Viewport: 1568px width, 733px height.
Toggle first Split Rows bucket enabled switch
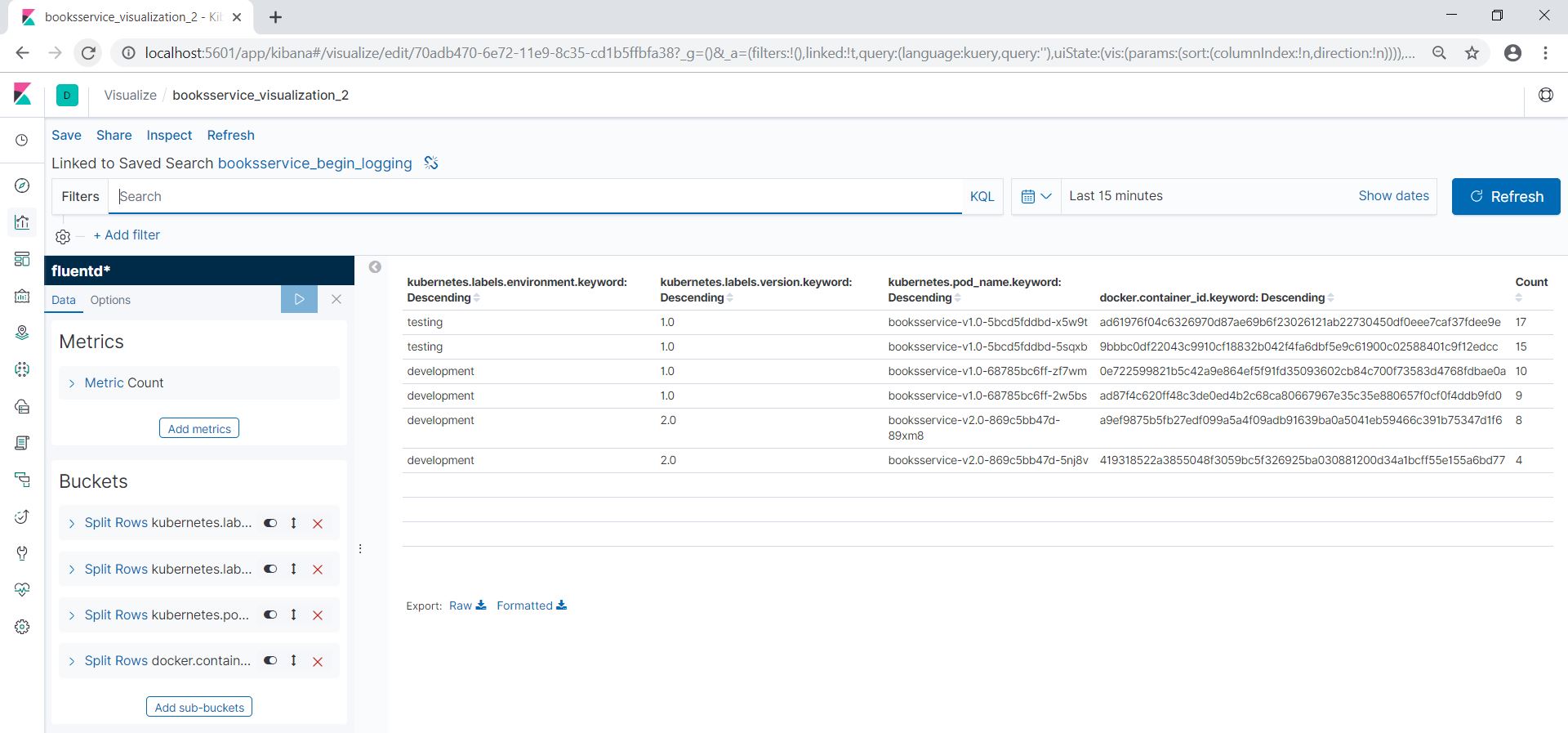[270, 523]
